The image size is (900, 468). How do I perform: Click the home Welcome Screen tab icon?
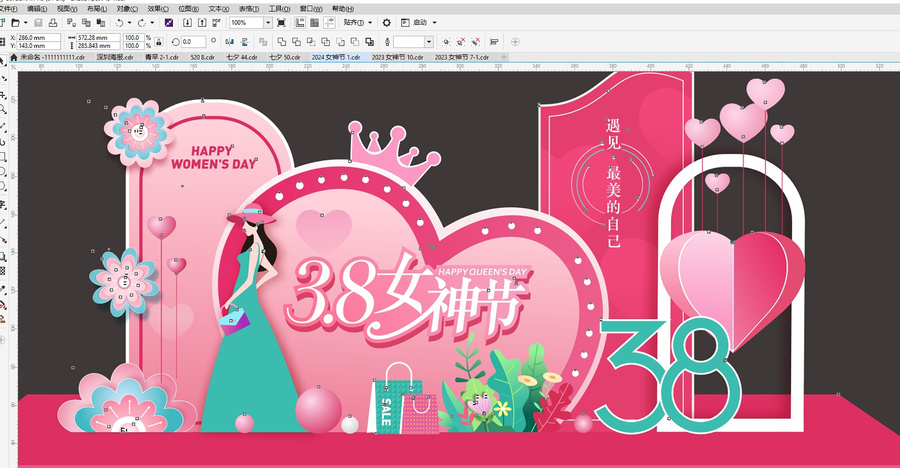(14, 57)
